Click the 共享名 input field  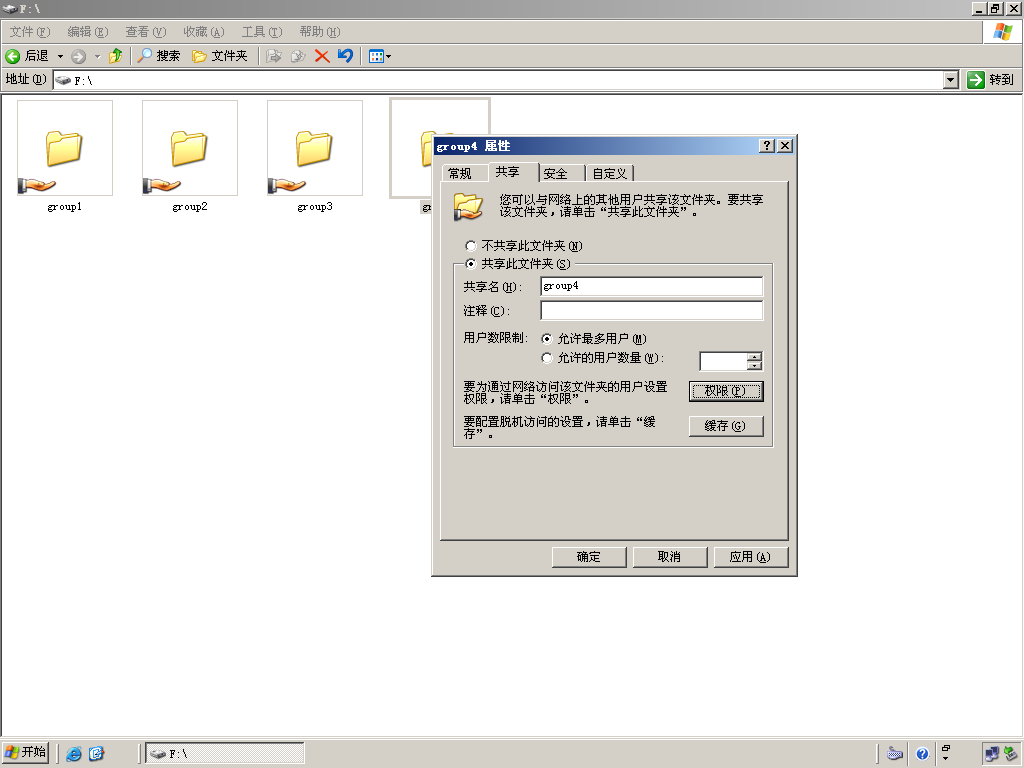coord(651,286)
